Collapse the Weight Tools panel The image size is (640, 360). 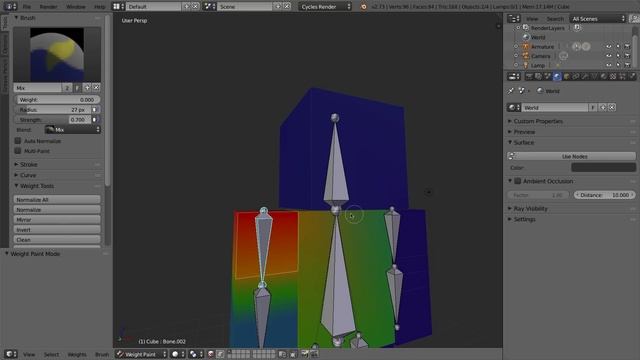pyautogui.click(x=16, y=186)
